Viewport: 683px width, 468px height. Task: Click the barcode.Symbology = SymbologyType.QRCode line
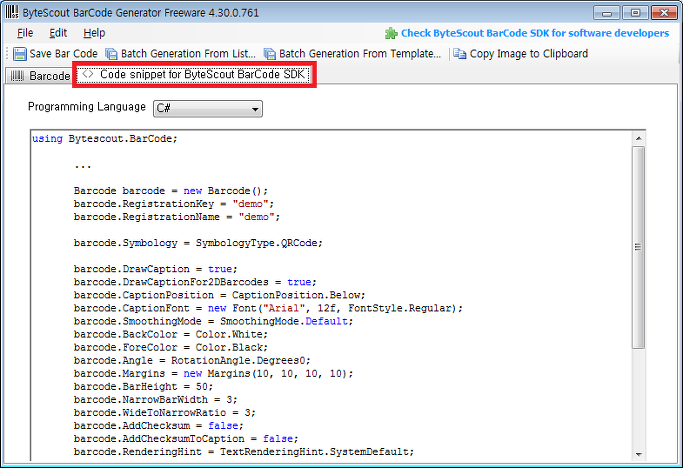(x=198, y=243)
